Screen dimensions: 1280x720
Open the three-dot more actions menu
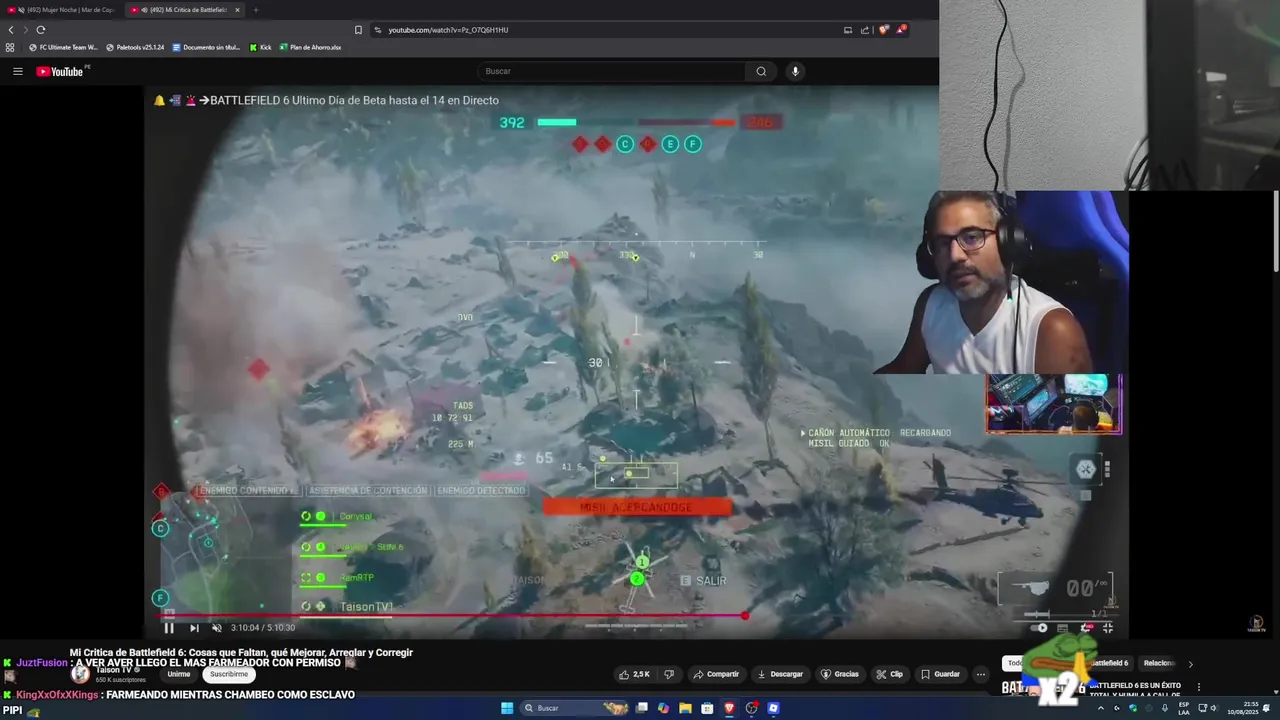pos(981,674)
